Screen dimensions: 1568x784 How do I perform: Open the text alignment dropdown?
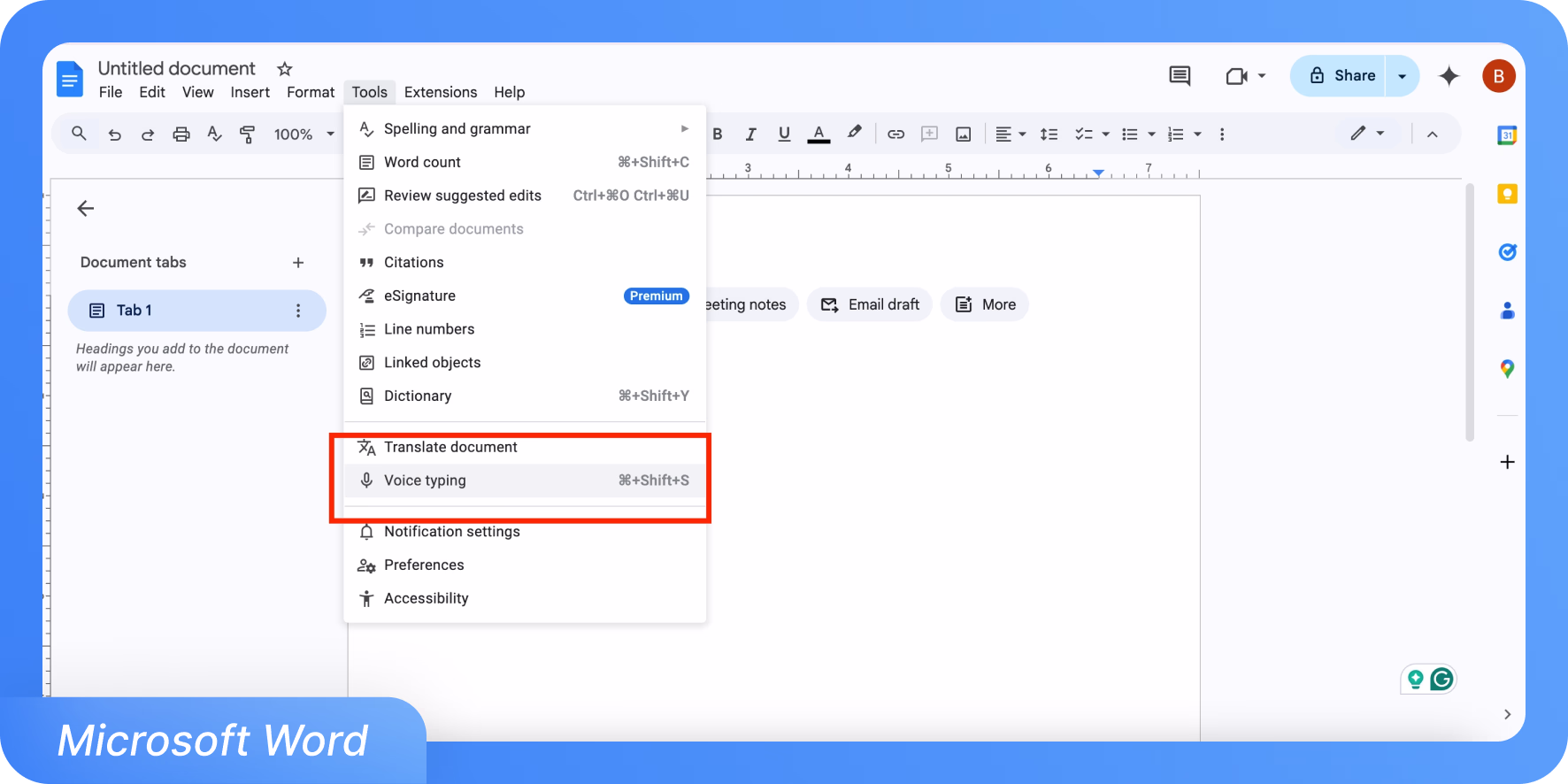click(x=1011, y=135)
